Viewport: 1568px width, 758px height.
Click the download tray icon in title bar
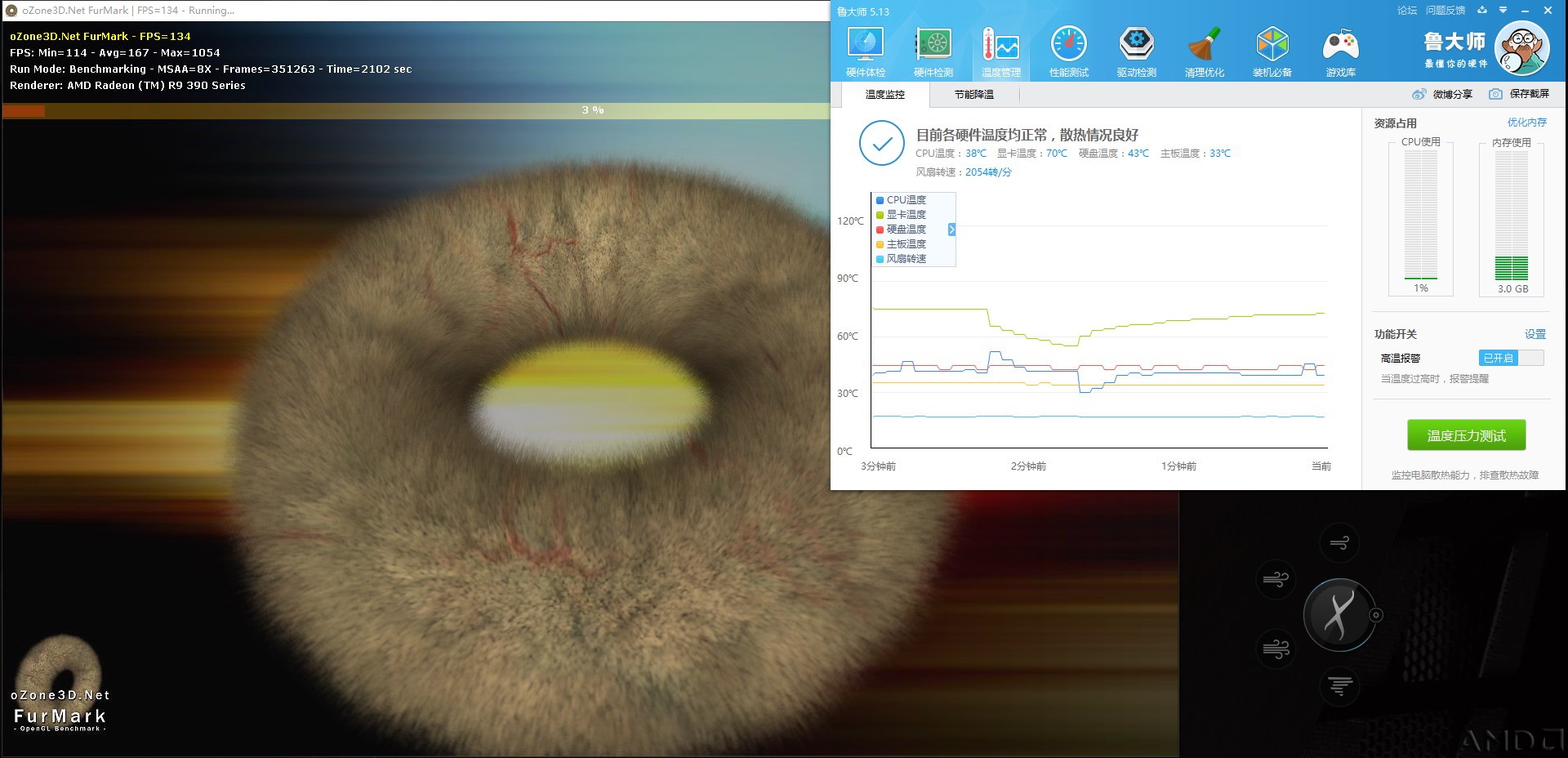[x=1484, y=11]
